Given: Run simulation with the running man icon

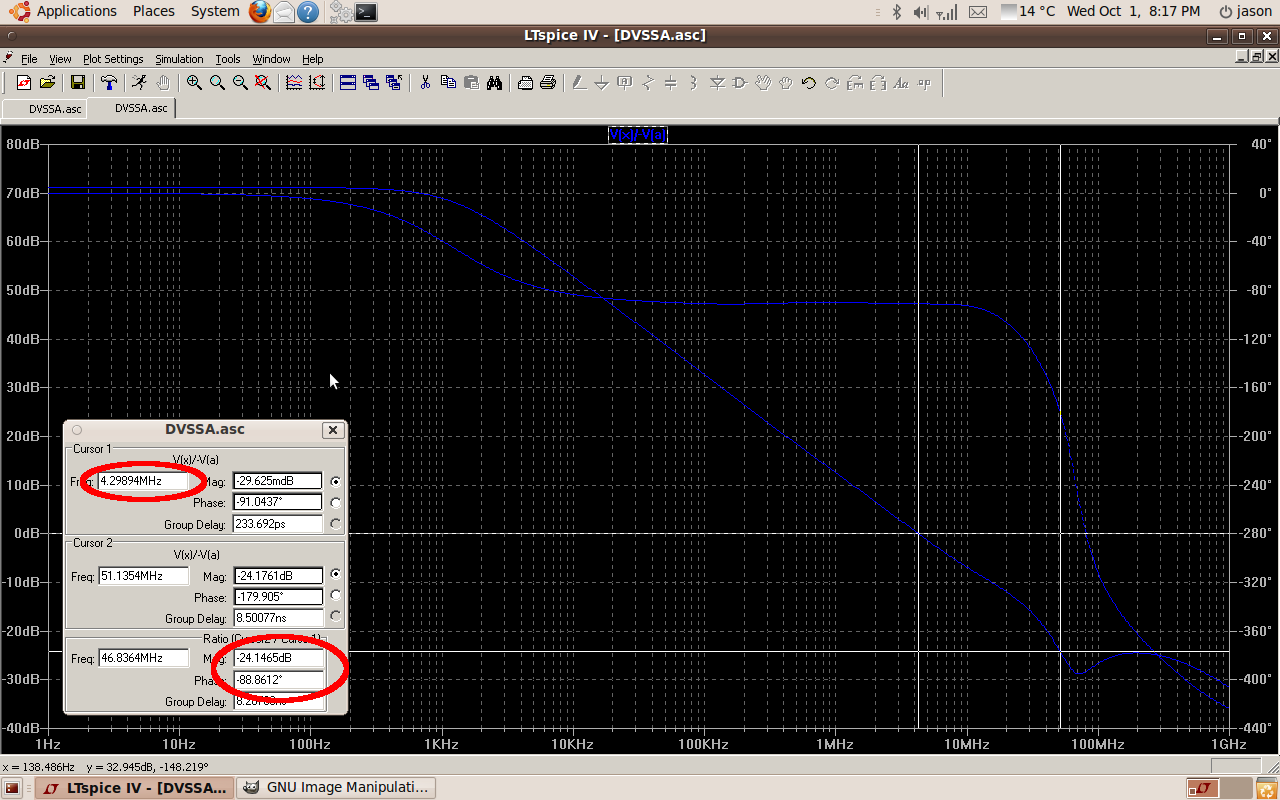Looking at the screenshot, I should click(x=139, y=83).
